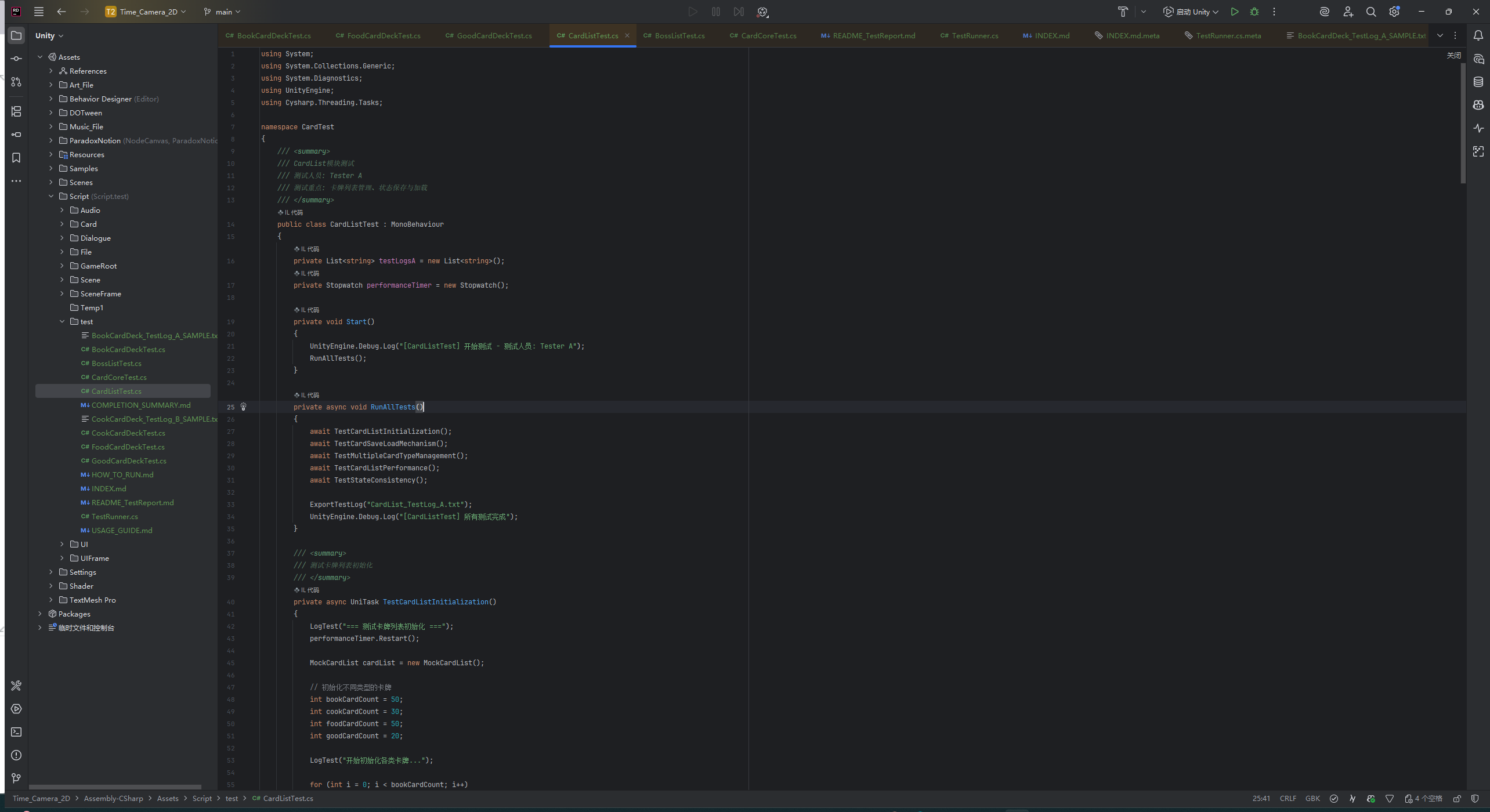Image resolution: width=1490 pixels, height=812 pixels.
Task: Open the Commit tool window icon
Action: 16,59
